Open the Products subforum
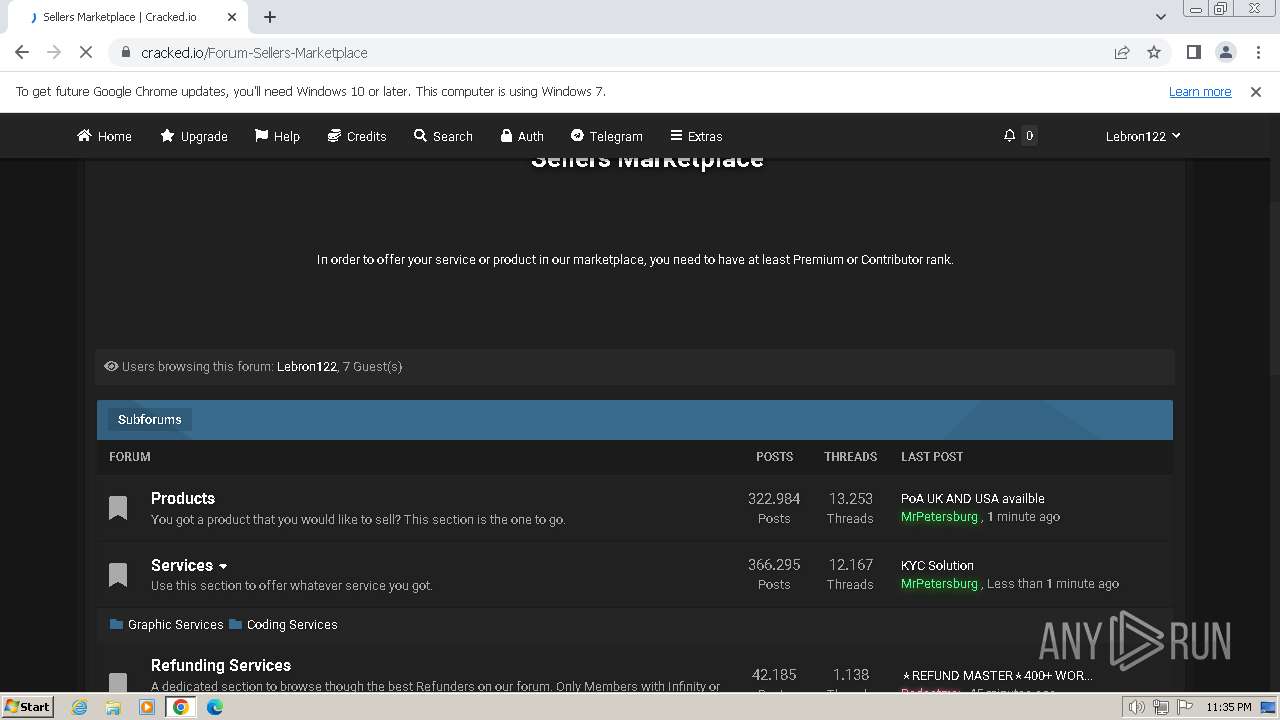This screenshot has height=720, width=1280. (x=183, y=498)
